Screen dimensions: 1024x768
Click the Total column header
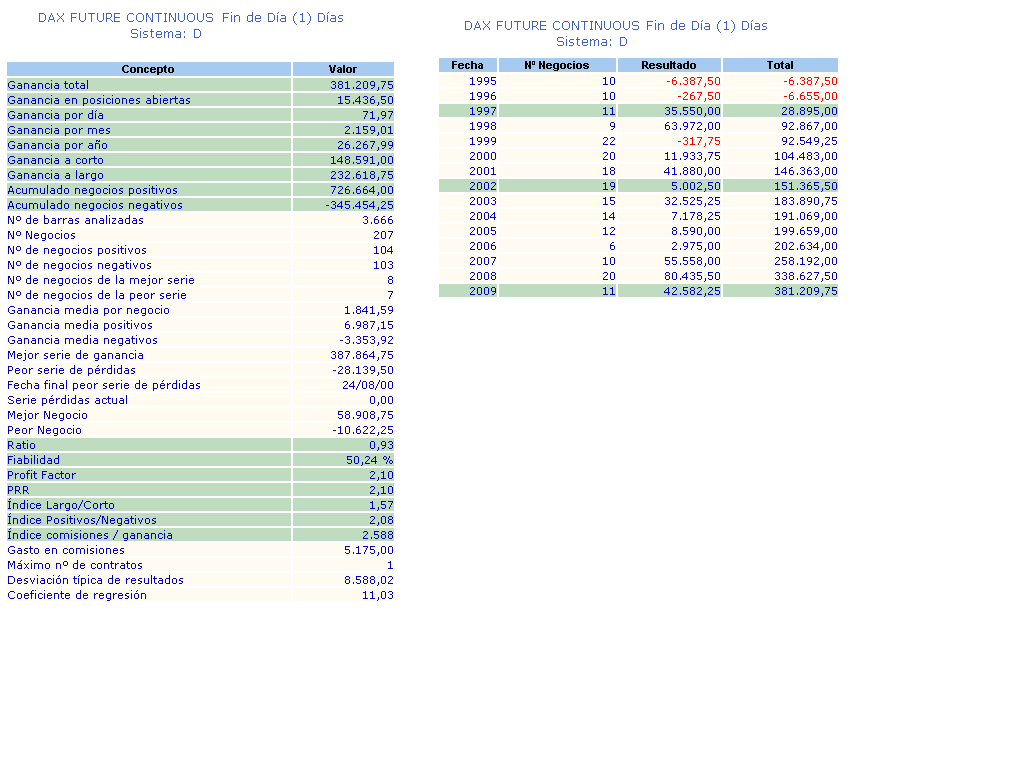[x=780, y=65]
